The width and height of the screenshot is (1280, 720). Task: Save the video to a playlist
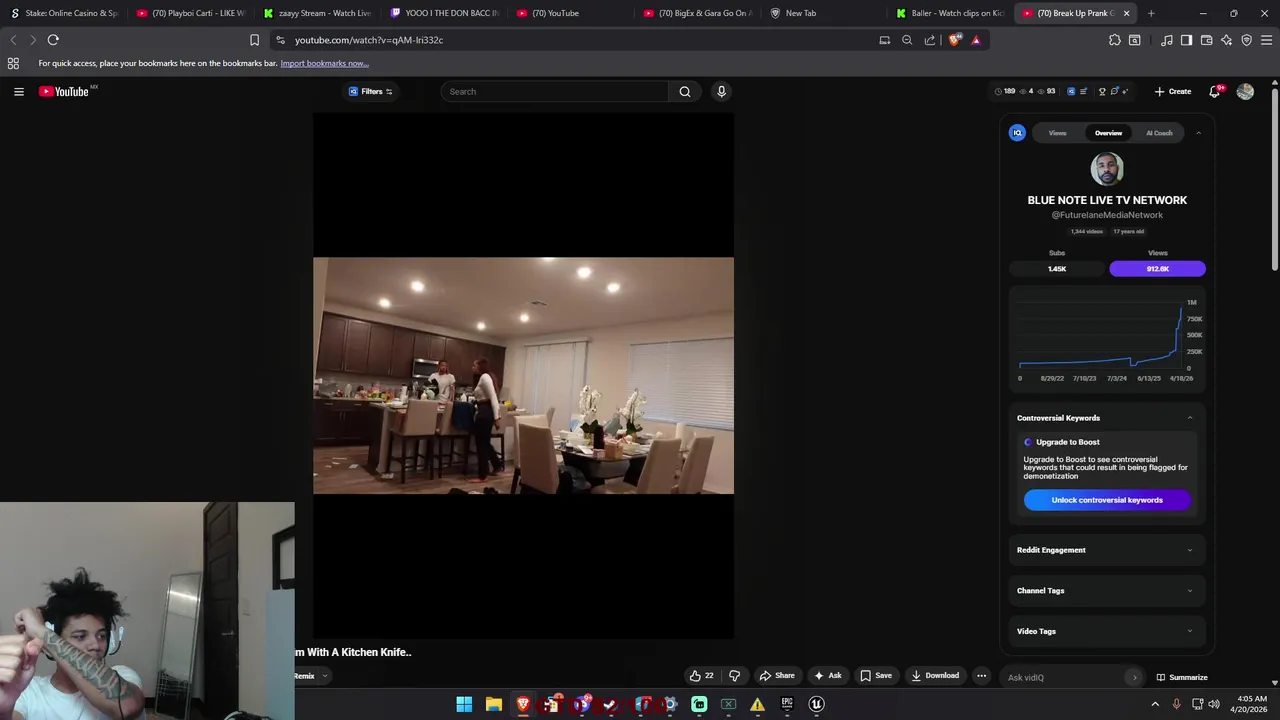click(x=875, y=676)
